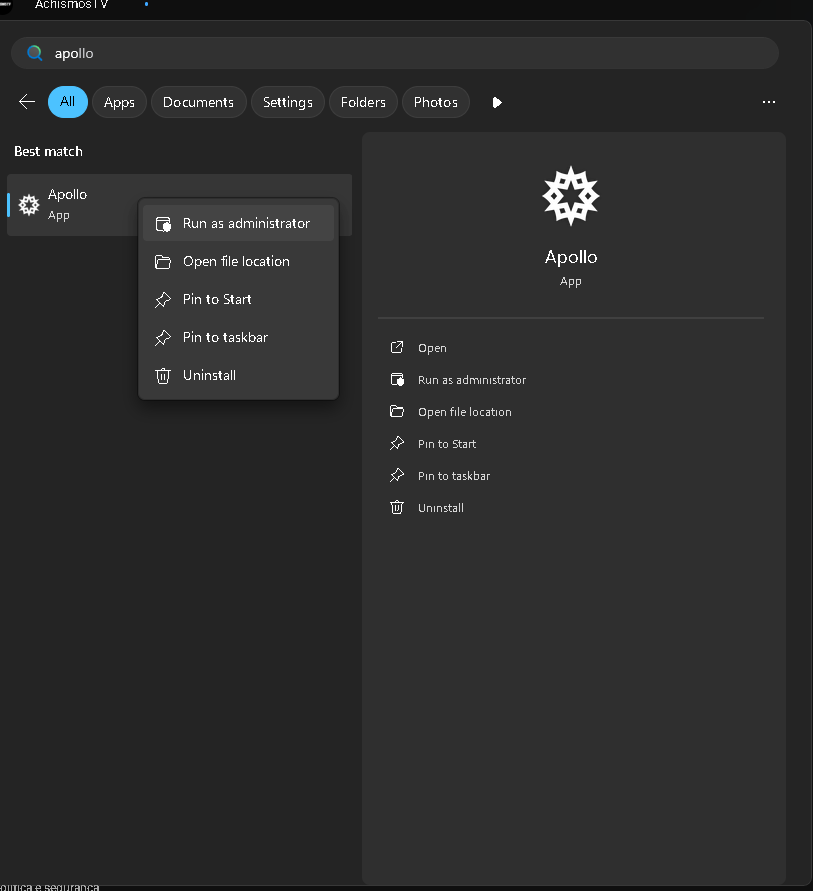Click the trash icon in details pane

(x=397, y=507)
